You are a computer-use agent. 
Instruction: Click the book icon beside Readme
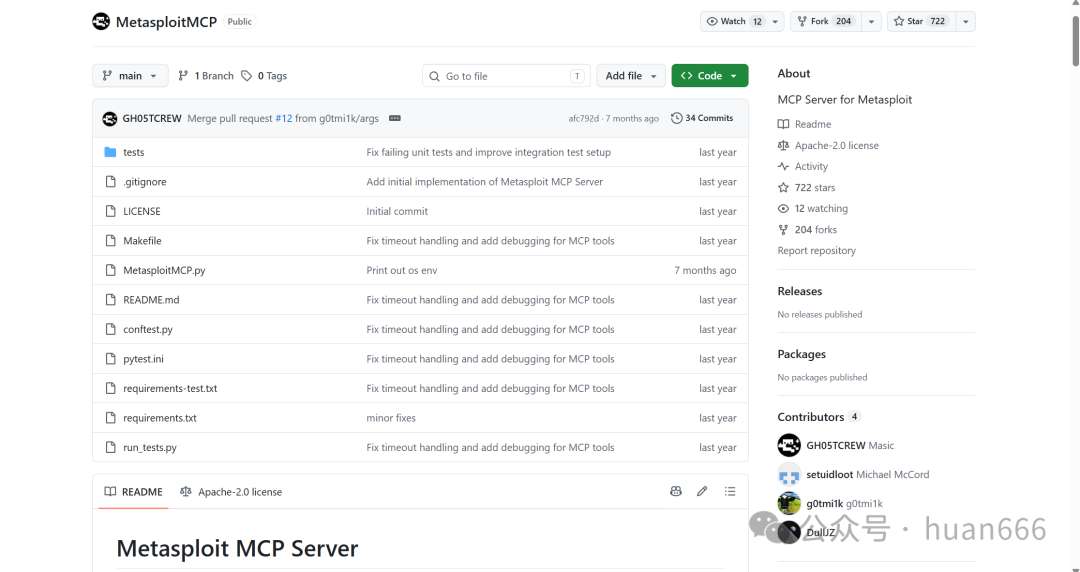click(x=783, y=124)
